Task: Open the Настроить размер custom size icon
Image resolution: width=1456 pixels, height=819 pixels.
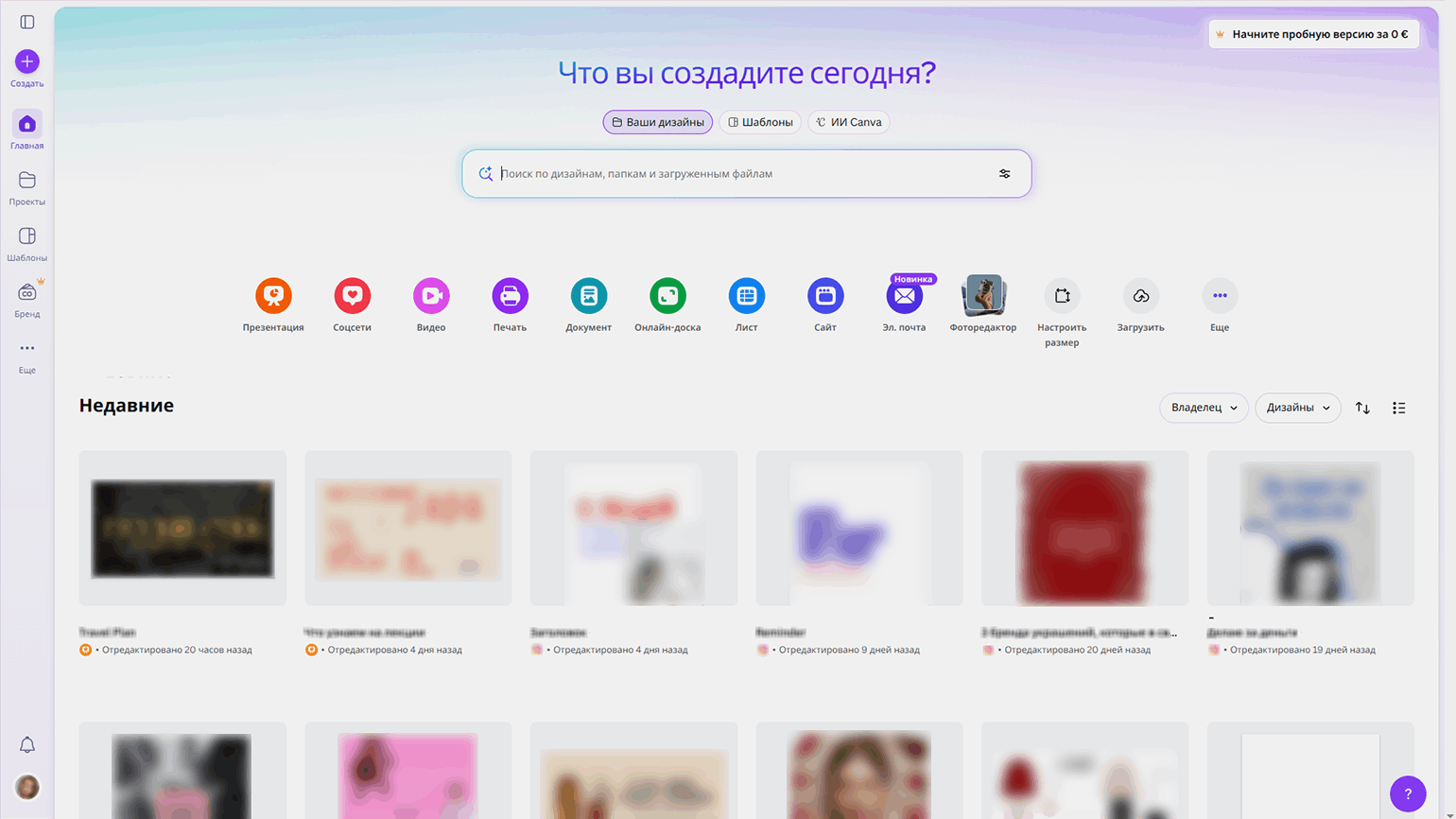Action: click(x=1062, y=296)
